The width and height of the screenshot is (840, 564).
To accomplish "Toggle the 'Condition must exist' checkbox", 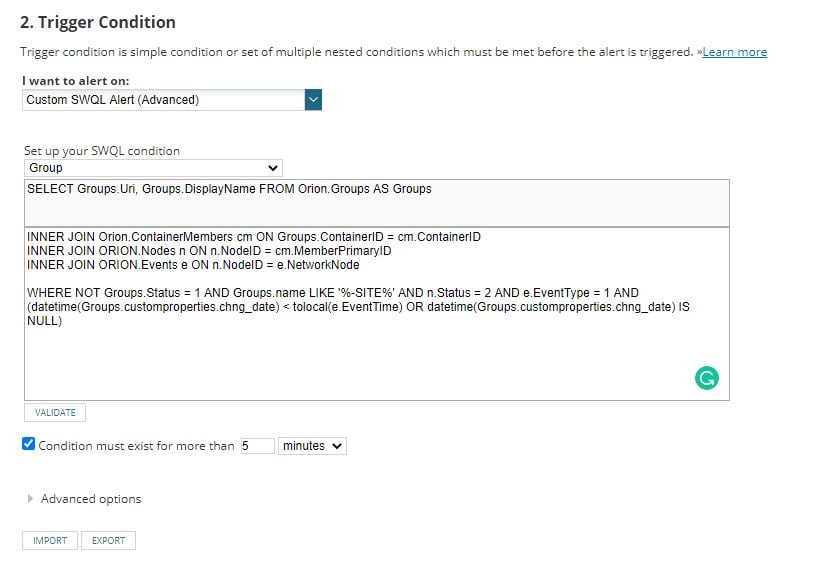I will tap(29, 445).
